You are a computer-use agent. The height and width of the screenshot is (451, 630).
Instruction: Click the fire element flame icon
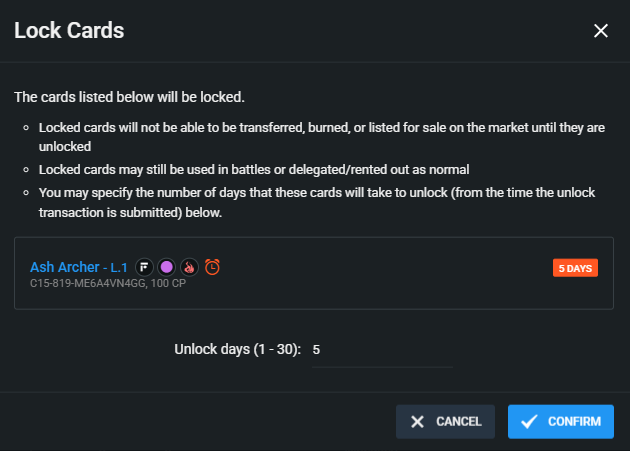click(189, 267)
